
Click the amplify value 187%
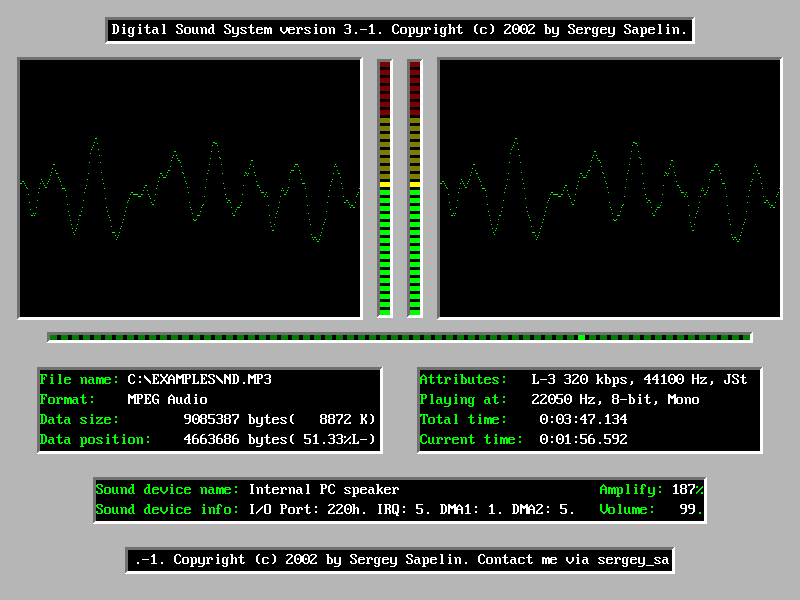[x=687, y=489]
